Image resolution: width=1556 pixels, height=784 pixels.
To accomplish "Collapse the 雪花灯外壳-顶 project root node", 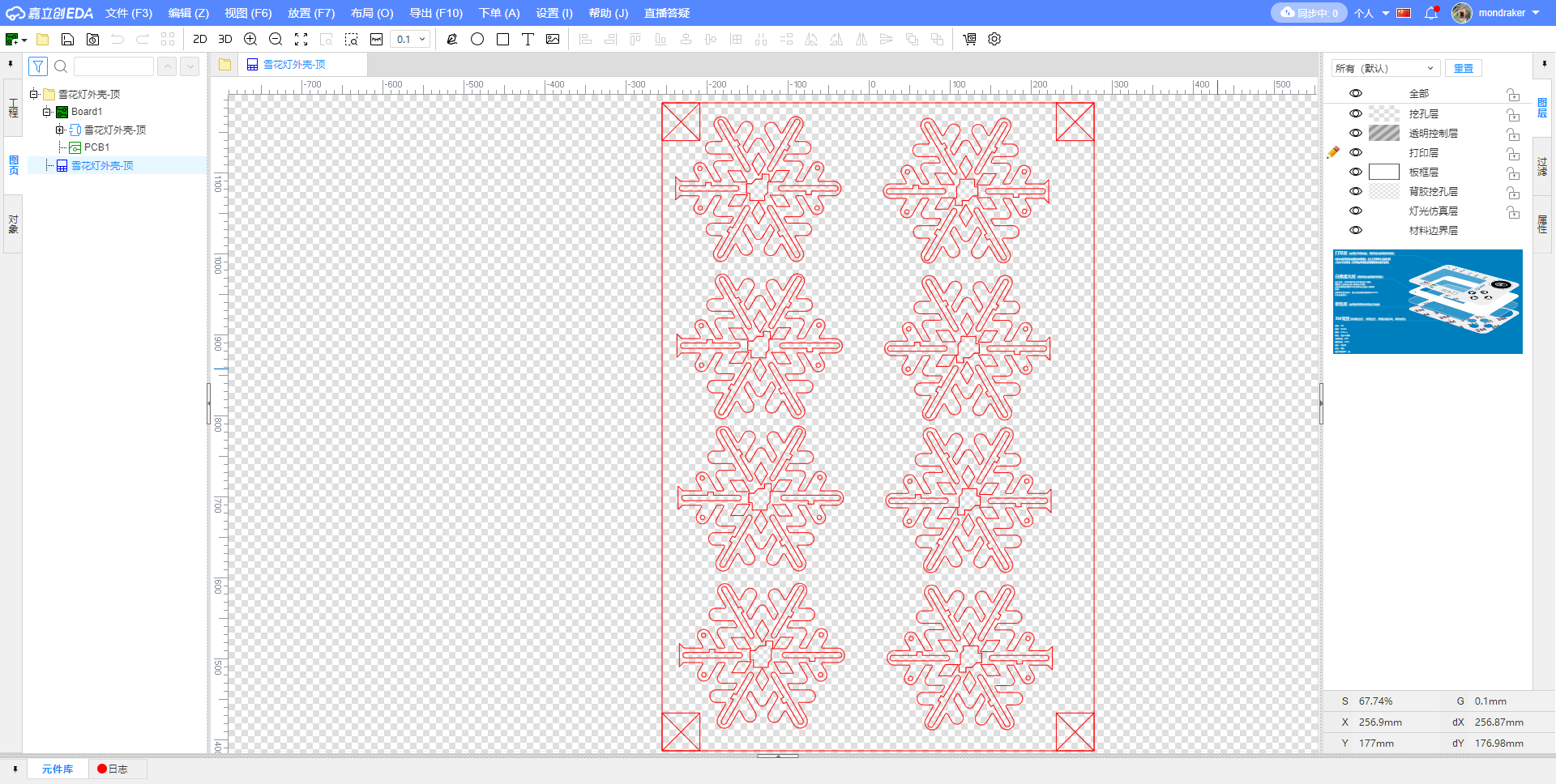I will [x=34, y=94].
